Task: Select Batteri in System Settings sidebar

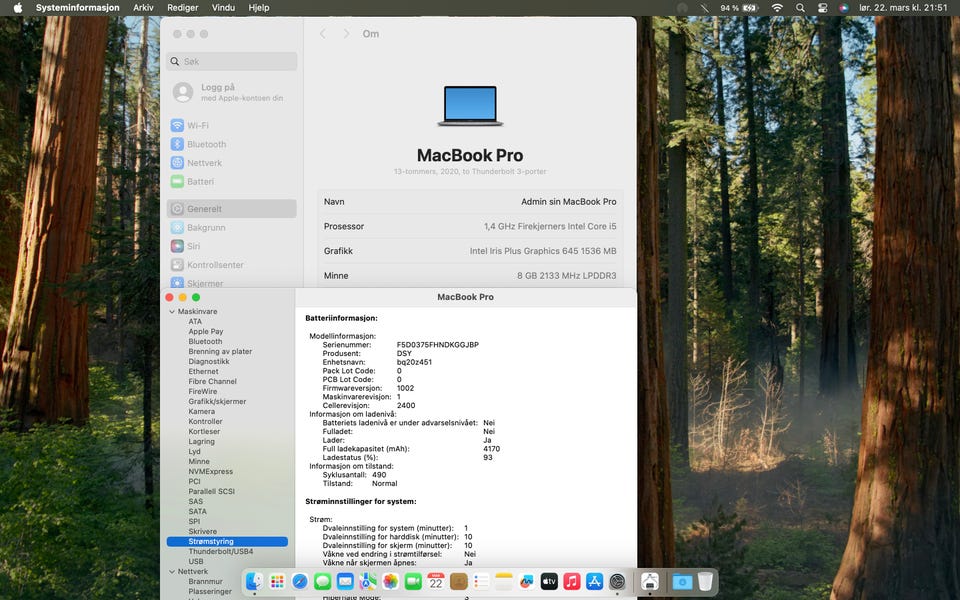Action: tap(231, 182)
